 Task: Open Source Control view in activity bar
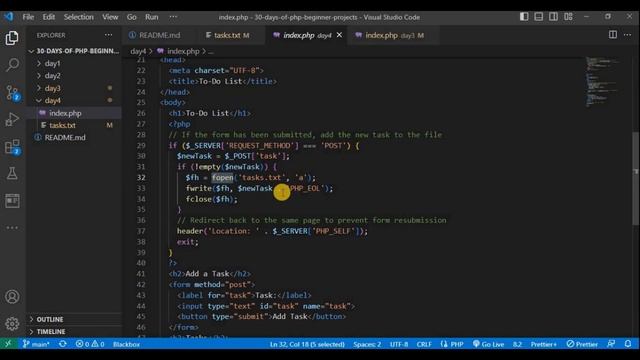coord(12,93)
